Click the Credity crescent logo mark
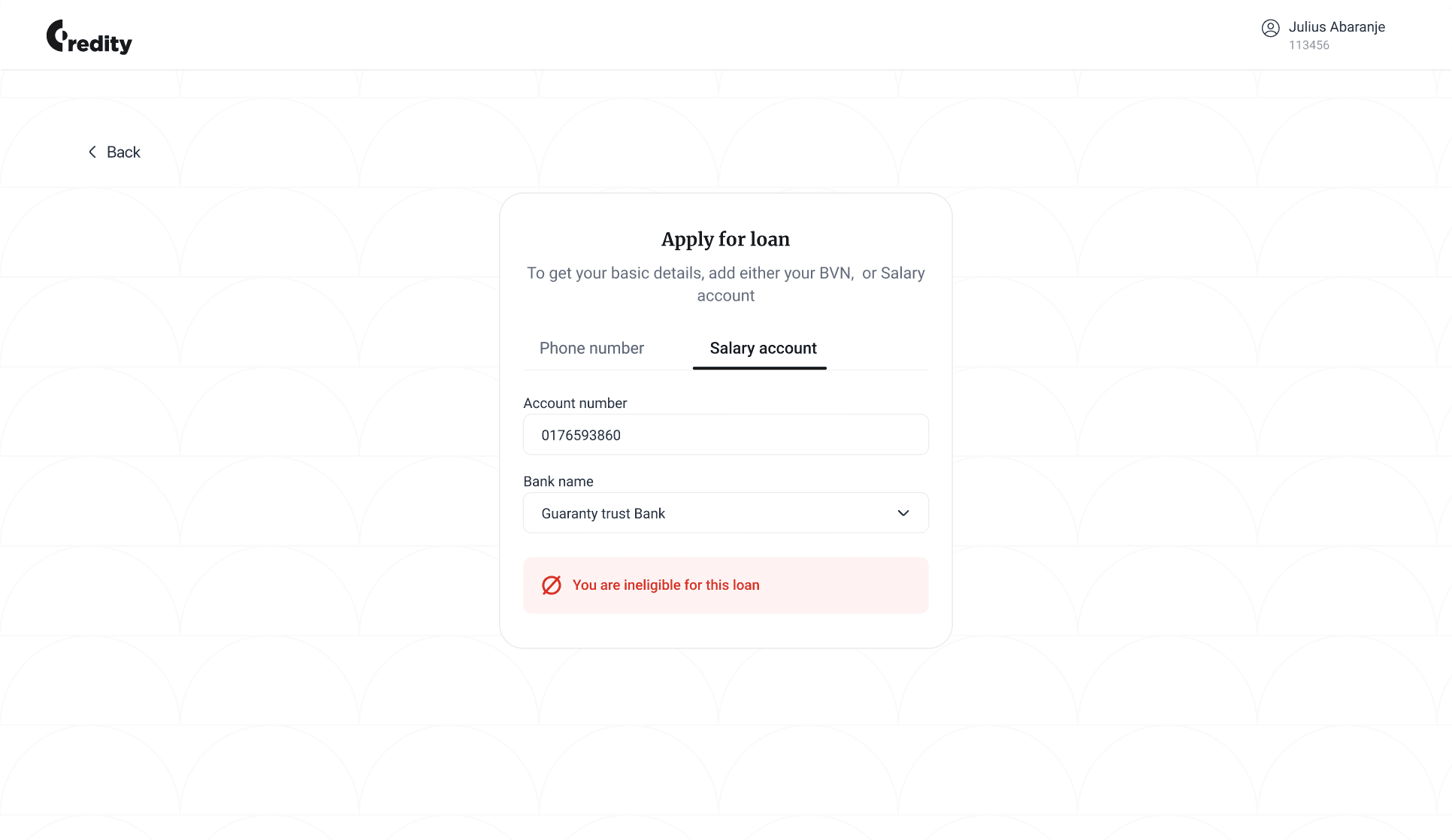The width and height of the screenshot is (1452, 840). [56, 34]
